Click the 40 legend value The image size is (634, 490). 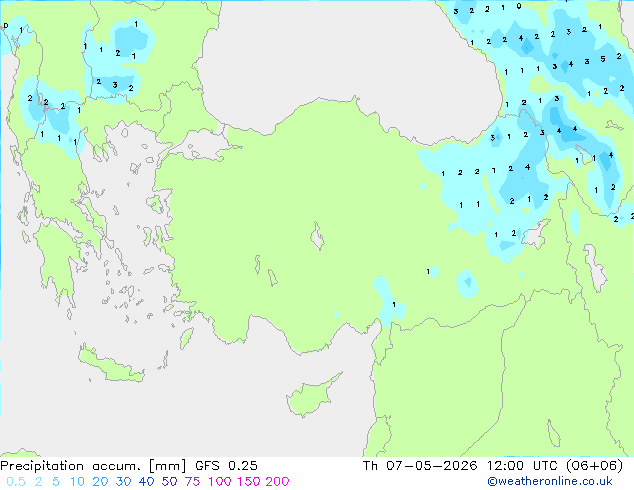coord(146,482)
